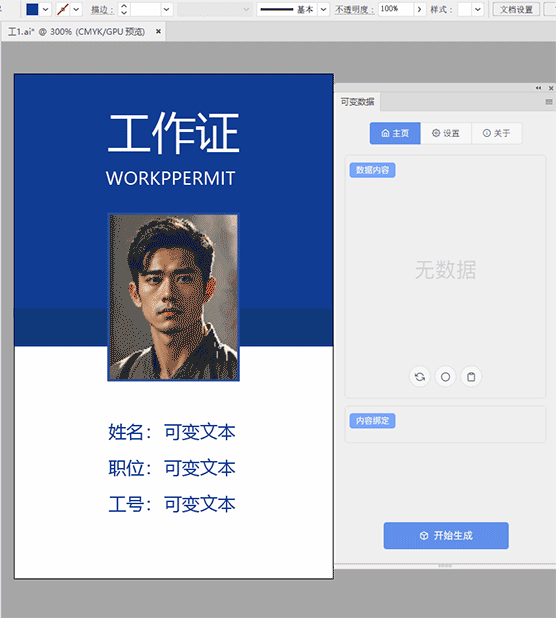Screen dimensions: 556x618
Task: Switch to the 关于 about tab
Action: tap(496, 133)
